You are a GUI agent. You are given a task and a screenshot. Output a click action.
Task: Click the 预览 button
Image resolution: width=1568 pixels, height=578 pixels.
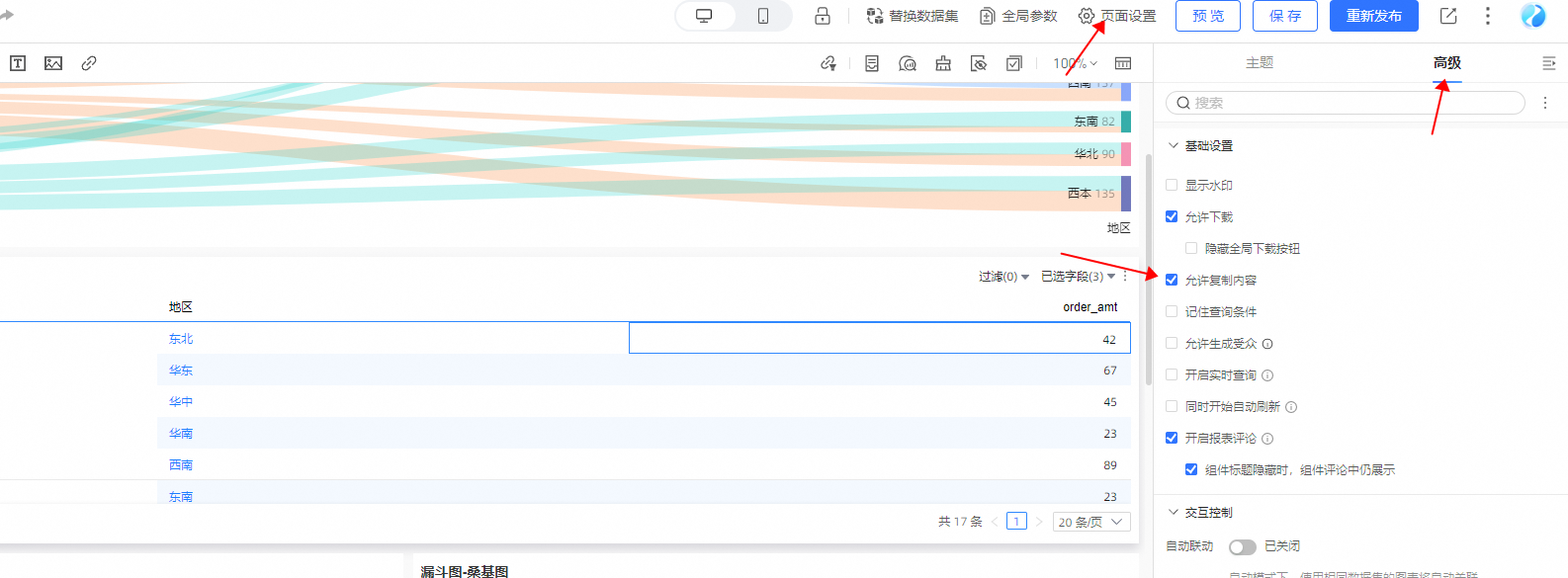(x=1207, y=16)
